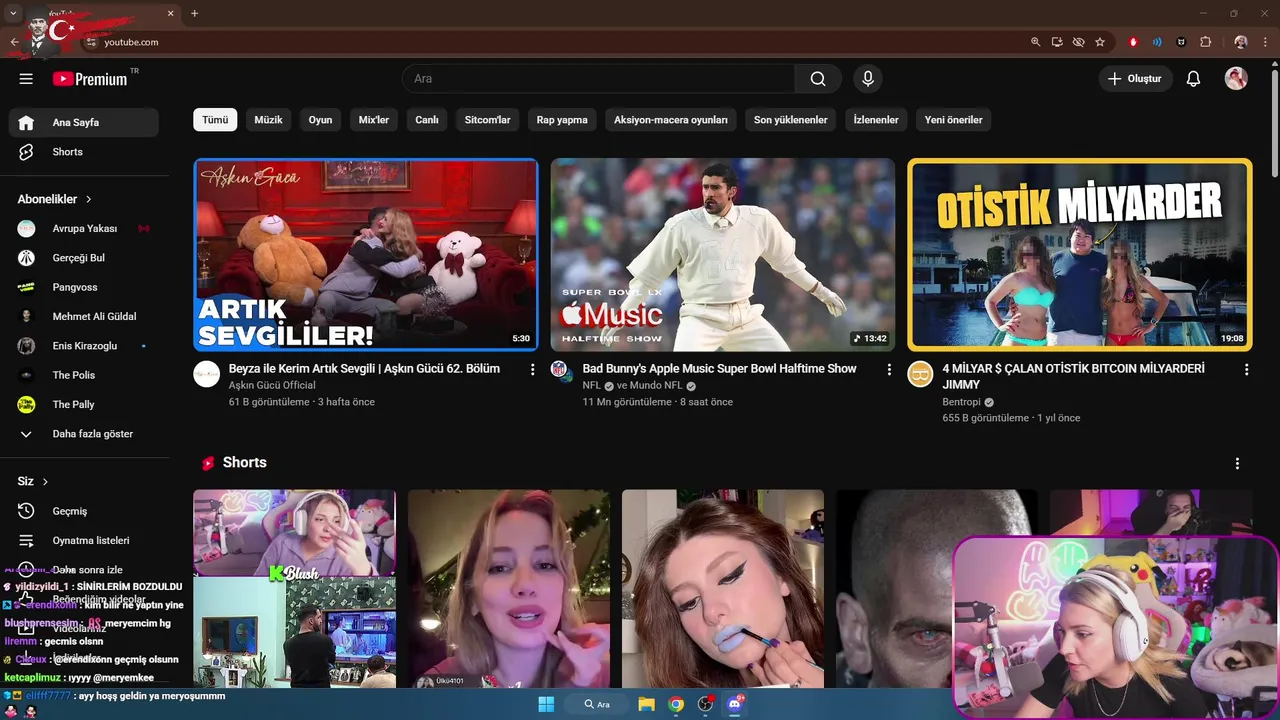This screenshot has height=720, width=1280.
Task: Open the Abonelikler section heading
Action: (x=54, y=199)
